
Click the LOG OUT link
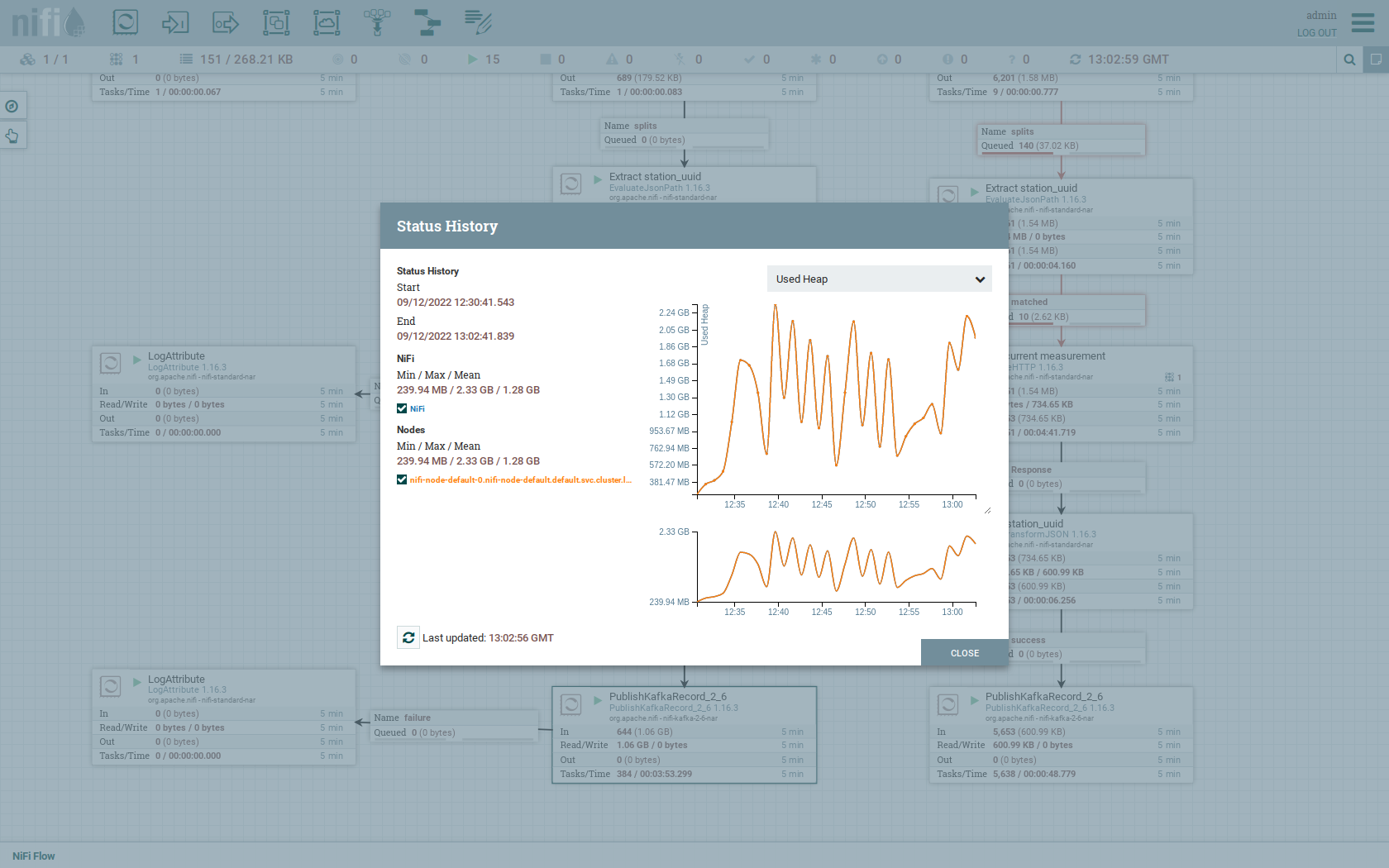tap(1316, 33)
